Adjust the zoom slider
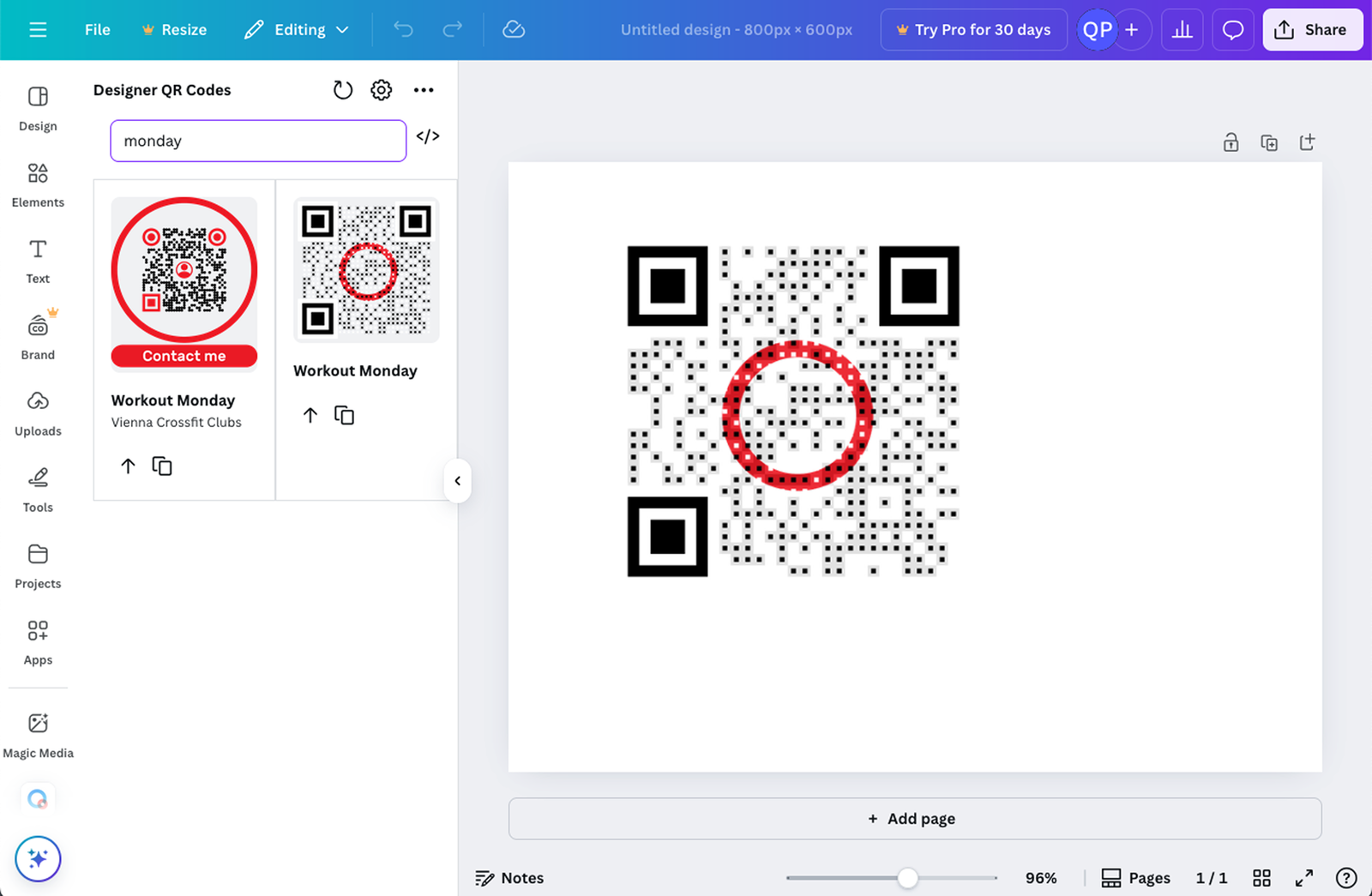This screenshot has height=896, width=1372. [907, 878]
